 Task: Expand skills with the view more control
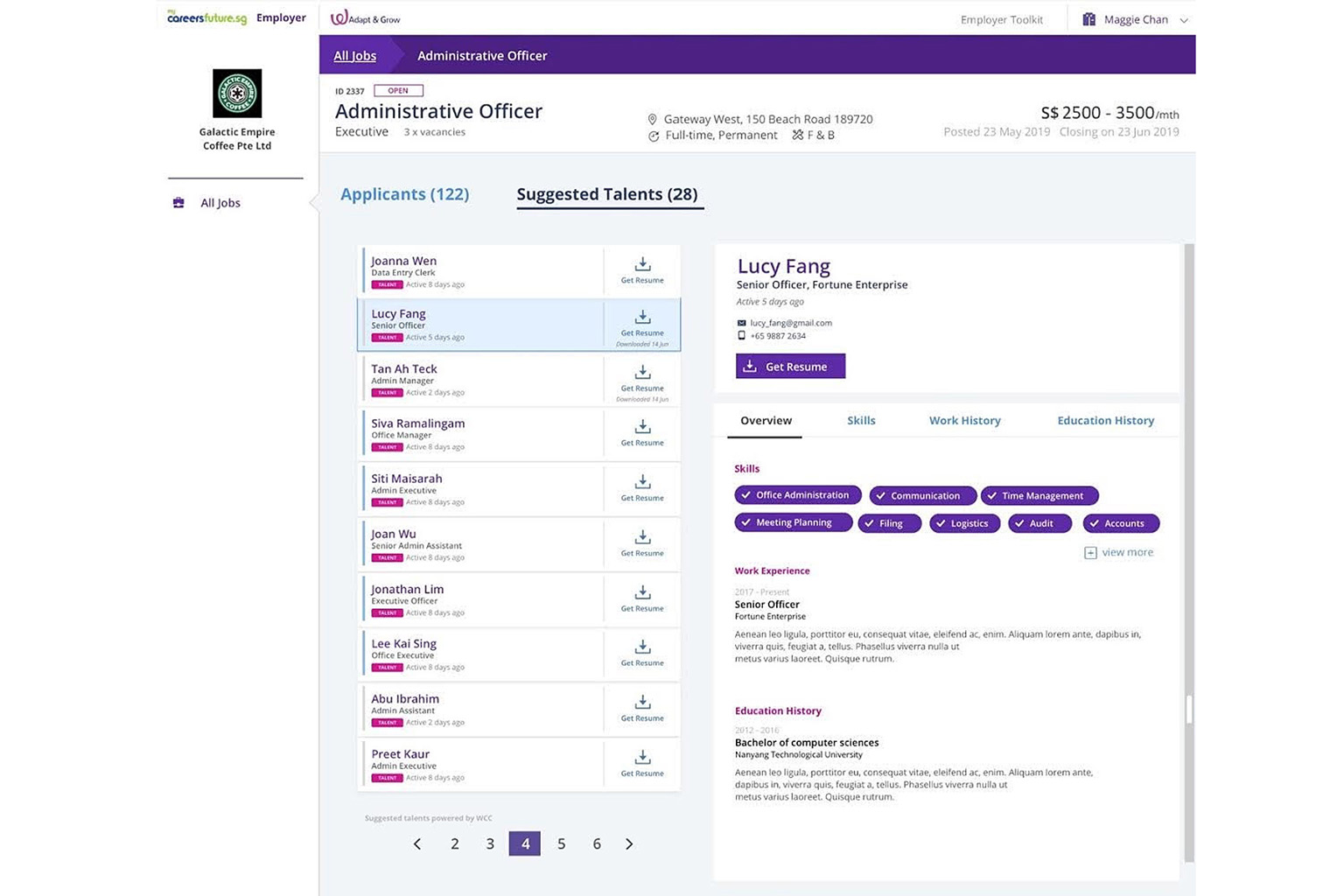(1119, 552)
